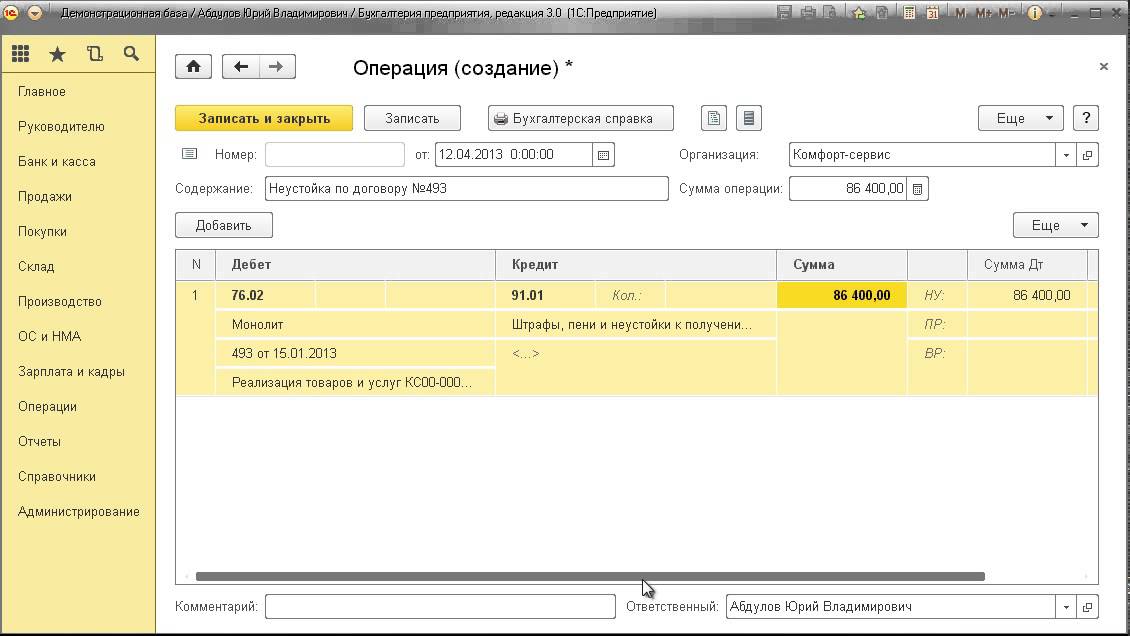Open the top Еще dropdown menu
1130x636 pixels.
coord(1020,118)
